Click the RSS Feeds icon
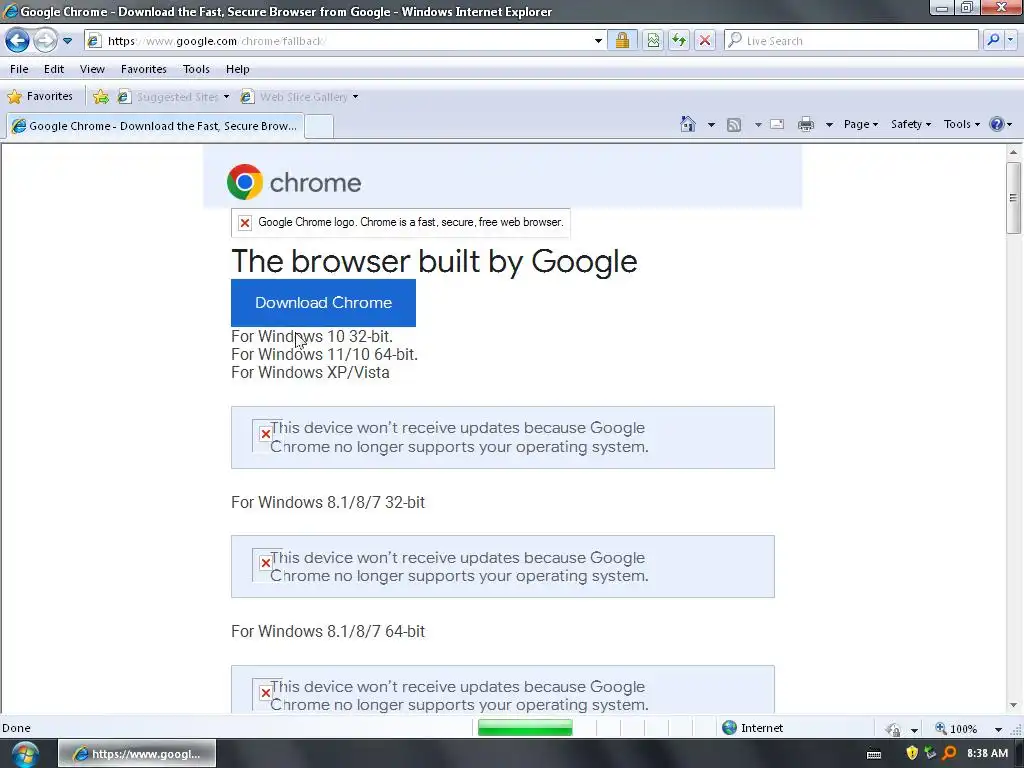This screenshot has width=1024, height=768. [x=734, y=125]
